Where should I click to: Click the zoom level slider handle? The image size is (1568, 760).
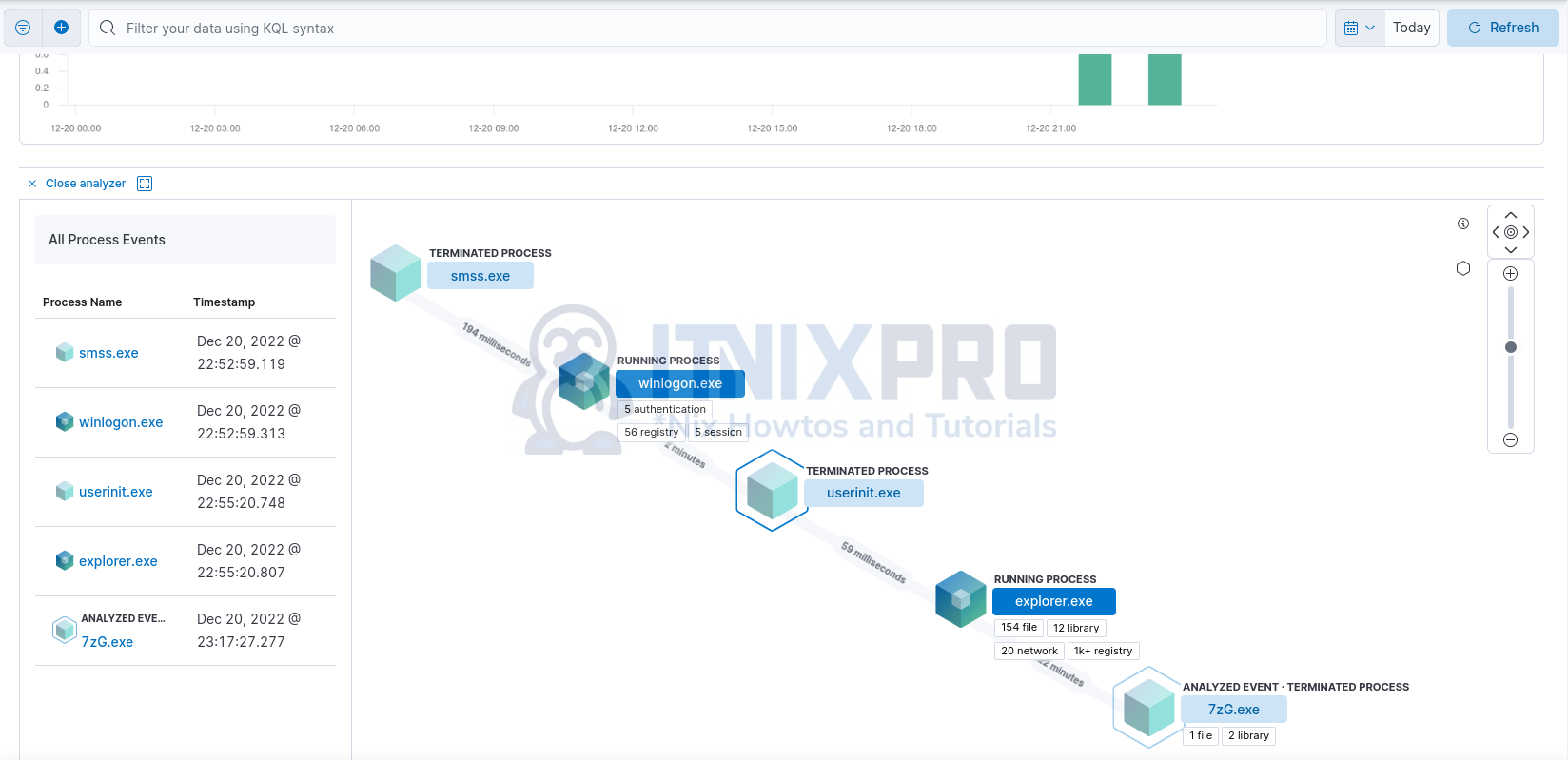[1510, 347]
